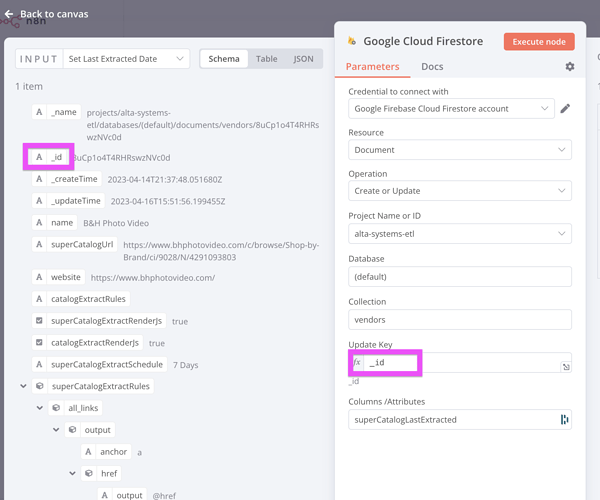Viewport: 600px width, 500px height.
Task: Click the boolean icon beside catalogExtractRenderJs
Action: tap(39, 343)
